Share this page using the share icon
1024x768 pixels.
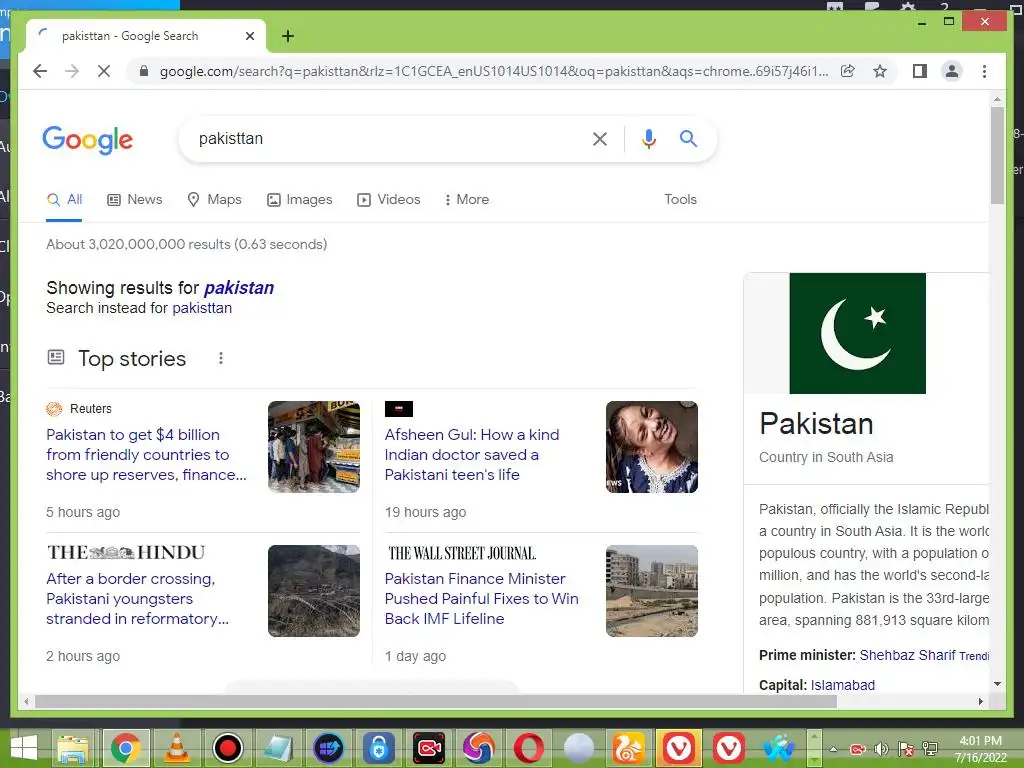point(848,71)
